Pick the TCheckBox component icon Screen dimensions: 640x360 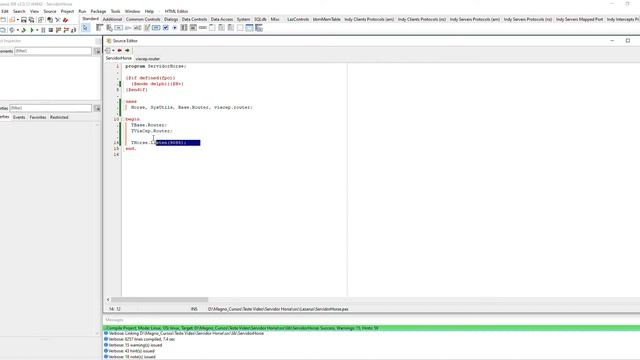[165, 28]
